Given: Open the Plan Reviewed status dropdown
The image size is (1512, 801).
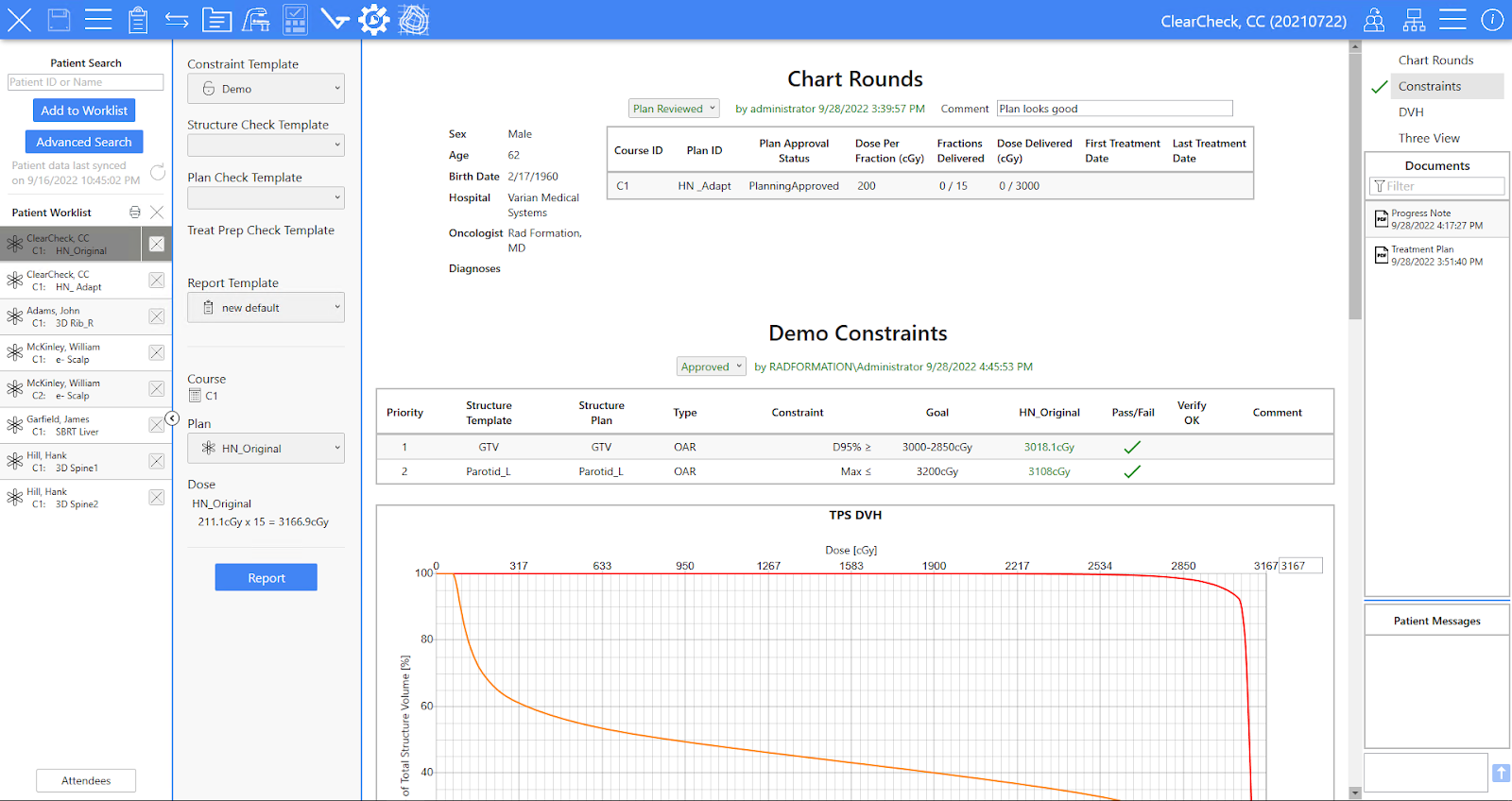Looking at the screenshot, I should pyautogui.click(x=674, y=109).
